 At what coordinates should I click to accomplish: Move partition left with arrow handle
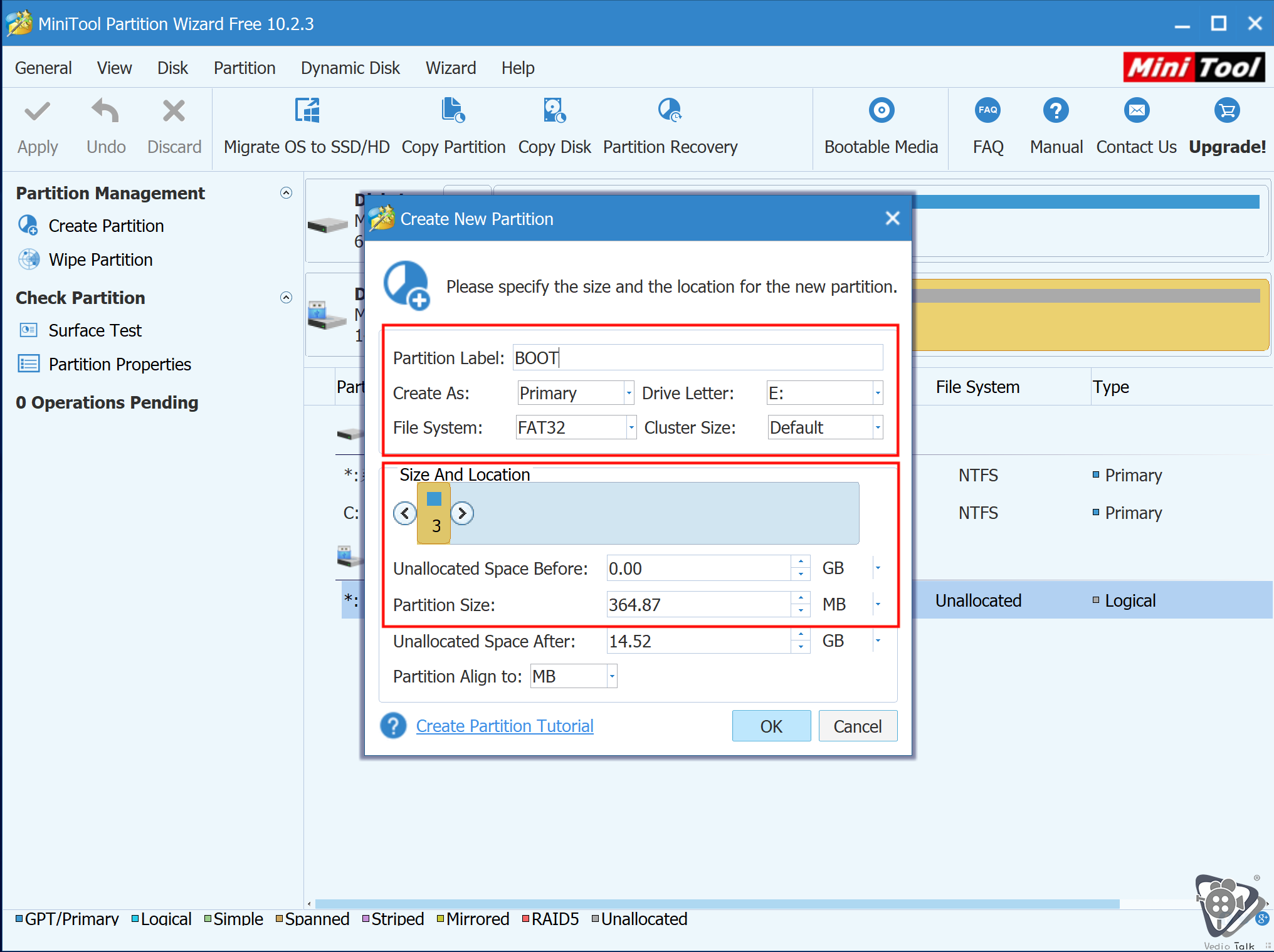click(404, 513)
